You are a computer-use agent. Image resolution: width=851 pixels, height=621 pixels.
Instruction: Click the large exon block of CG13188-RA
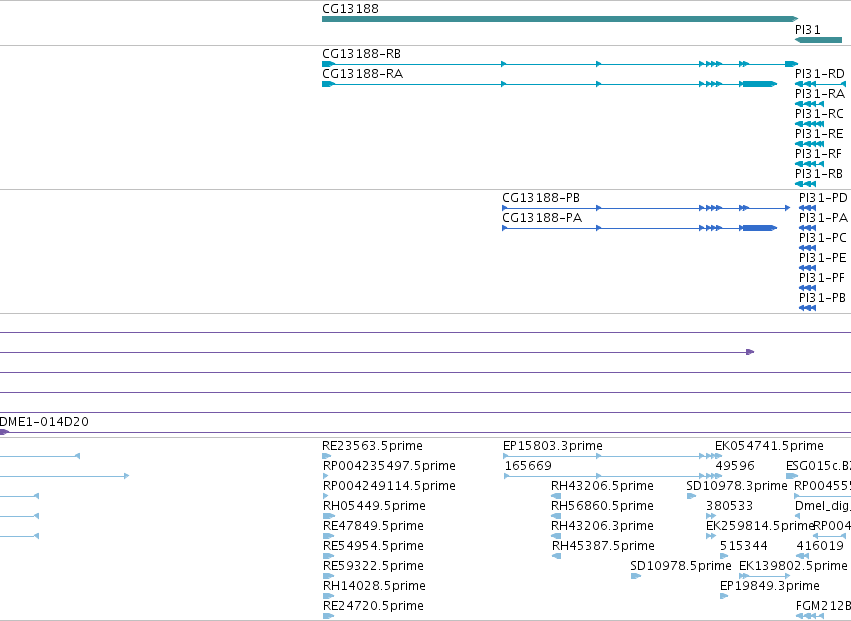[x=759, y=84]
